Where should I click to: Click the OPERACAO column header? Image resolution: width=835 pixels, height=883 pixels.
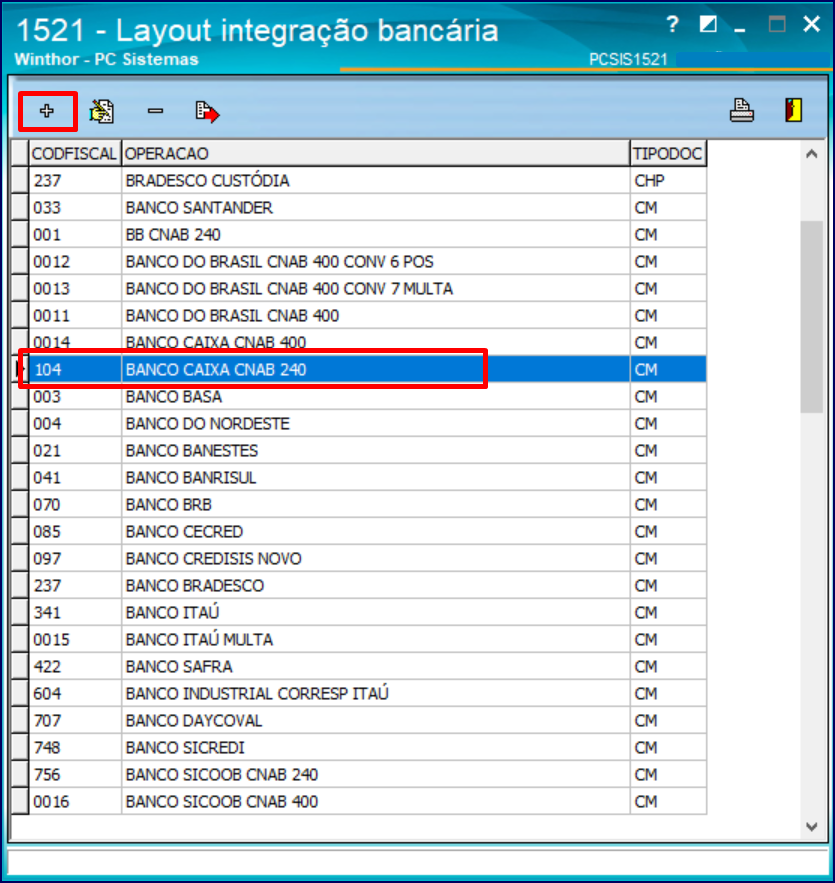coord(376,153)
